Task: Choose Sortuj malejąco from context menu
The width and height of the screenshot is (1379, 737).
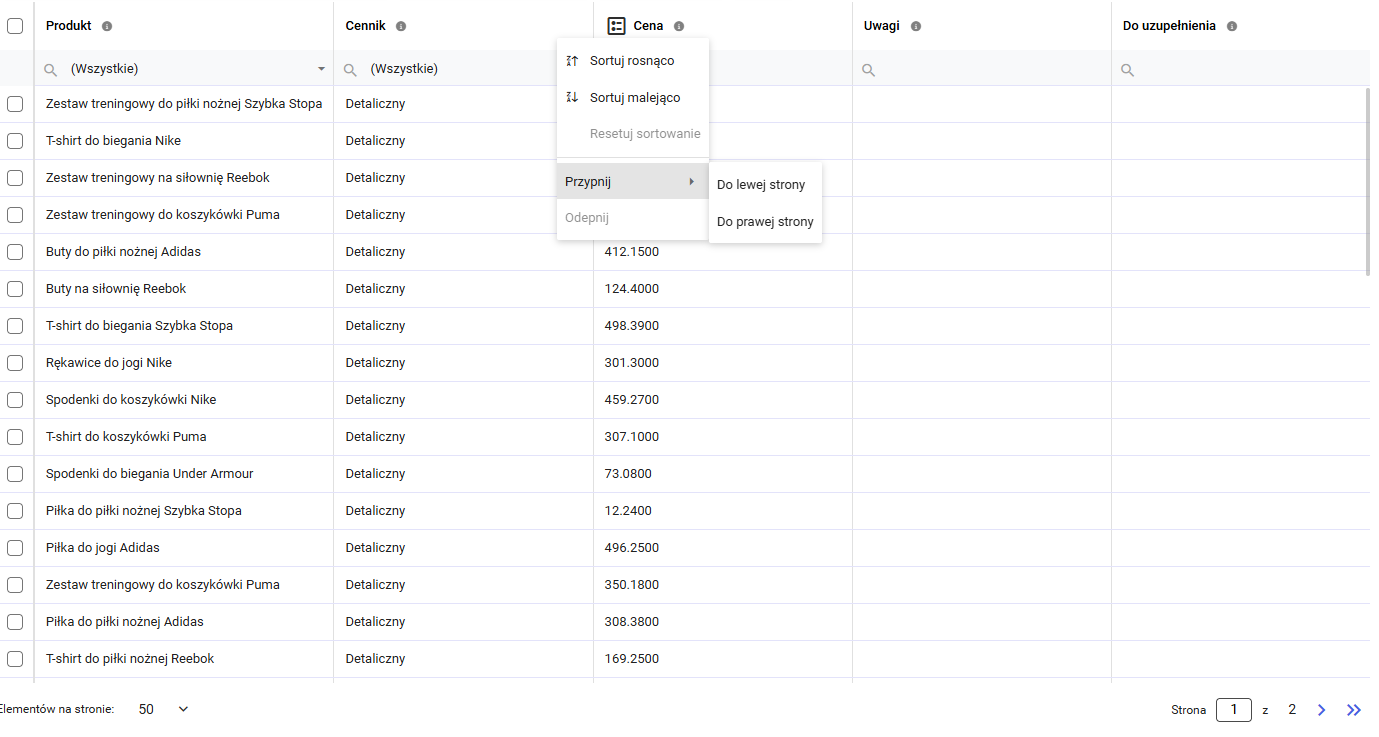Action: click(x=634, y=98)
